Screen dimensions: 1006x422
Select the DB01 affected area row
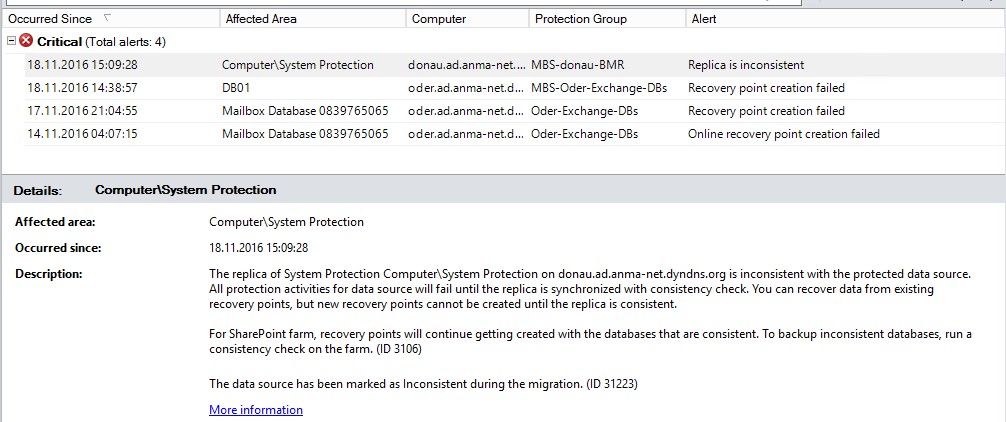pos(236,88)
